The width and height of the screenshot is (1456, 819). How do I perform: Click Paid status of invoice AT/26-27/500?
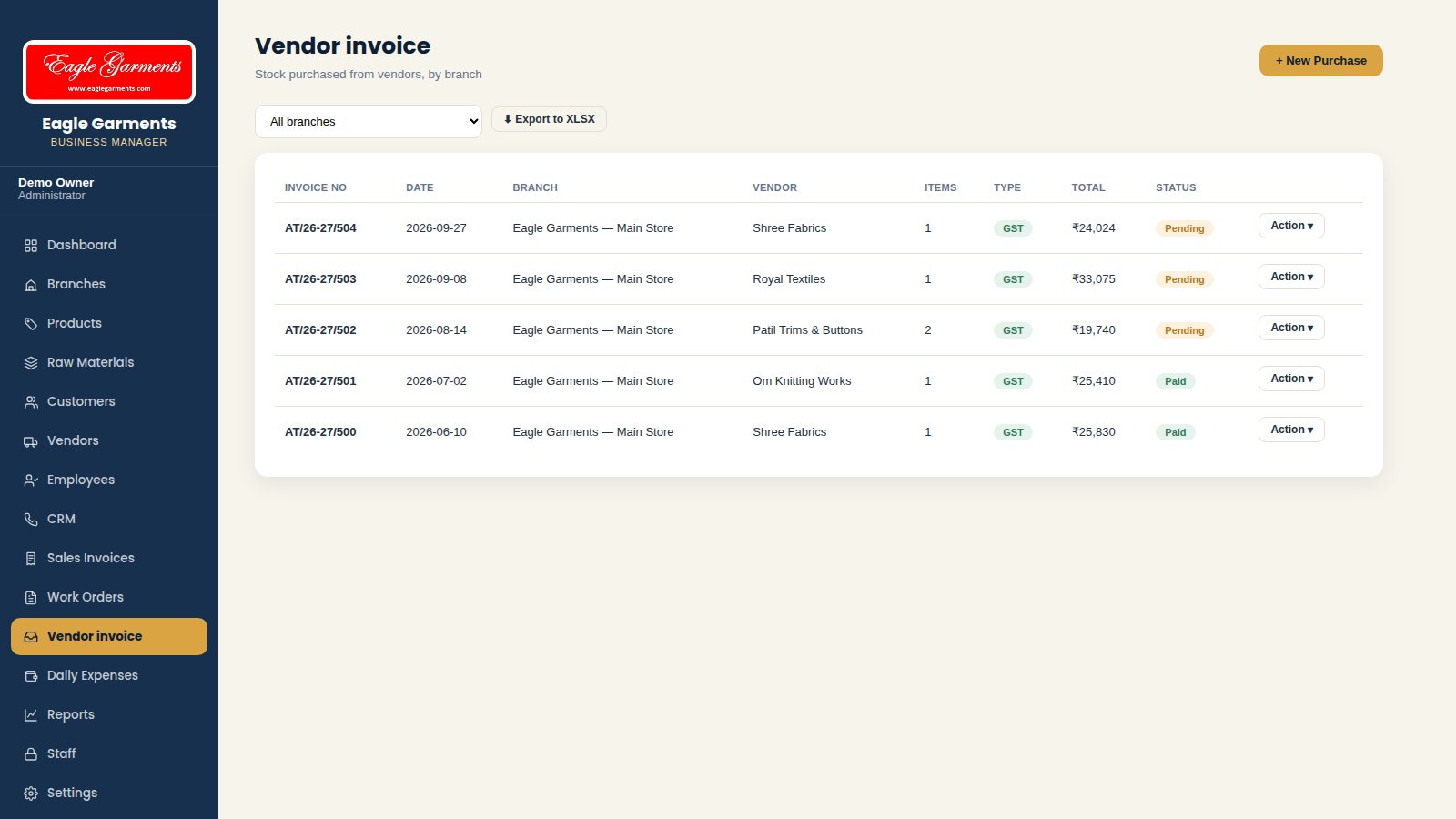click(1176, 432)
